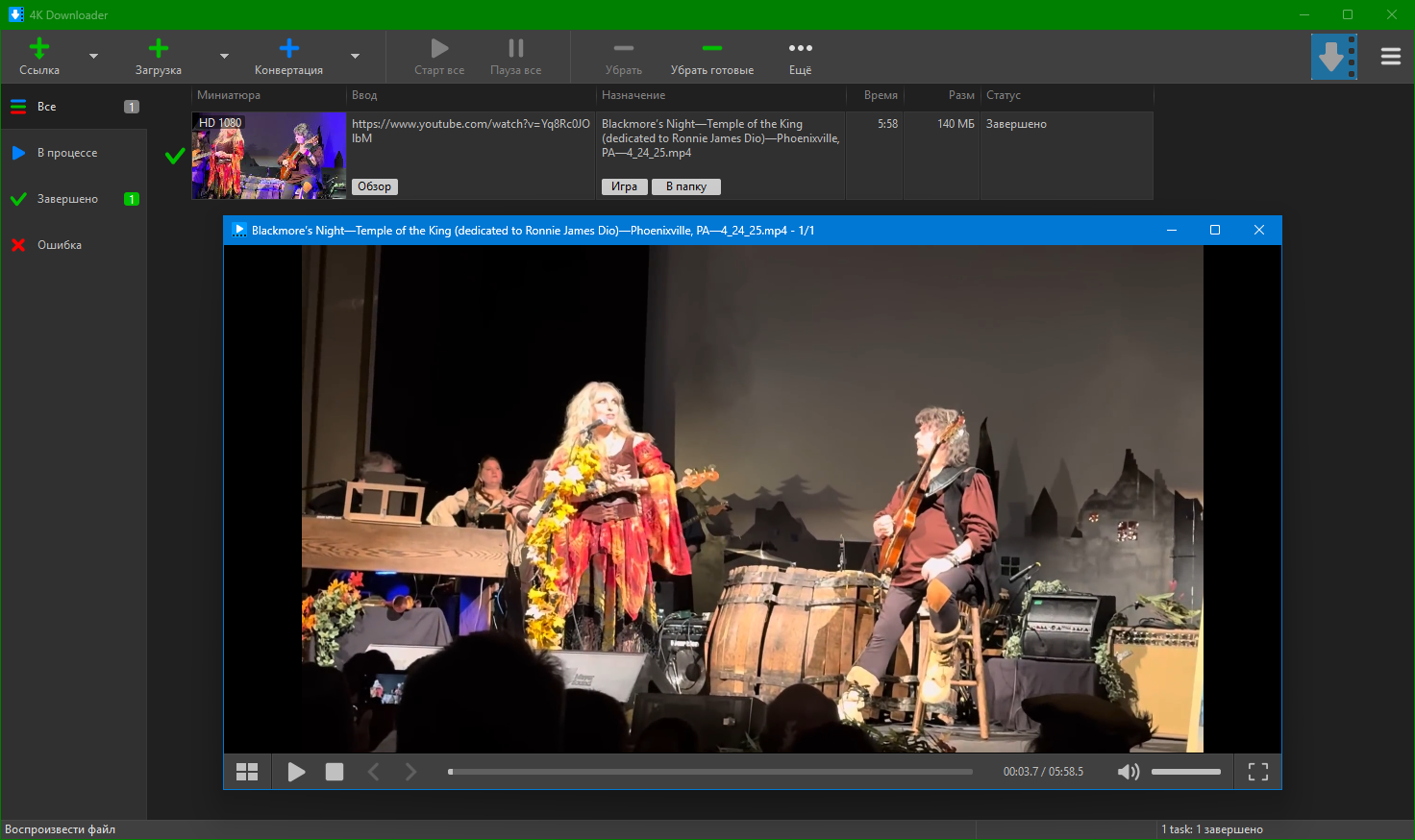Adjust the player volume slider
The height and width of the screenshot is (840, 1415).
[1185, 772]
